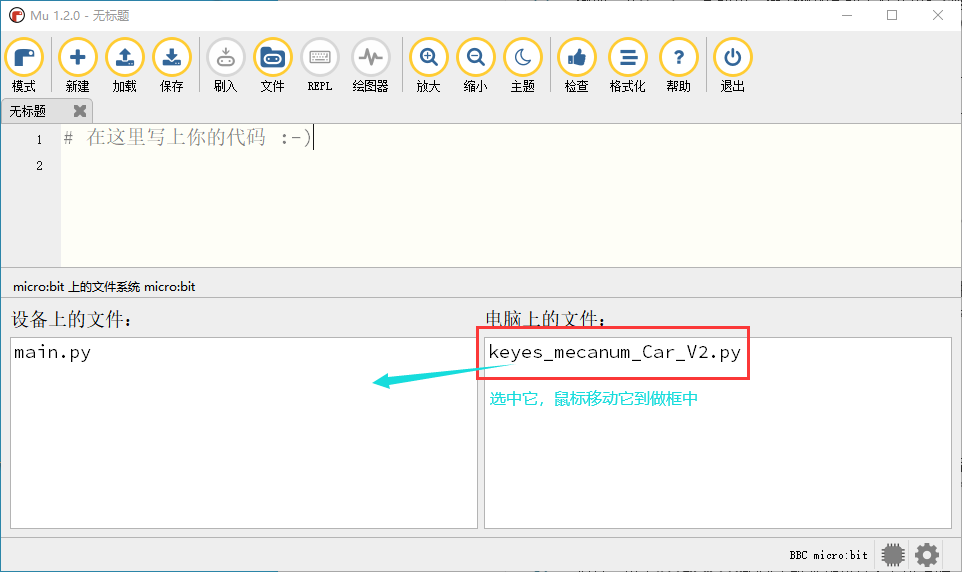Image resolution: width=962 pixels, height=572 pixels.
Task: Open the 绘图器 plotter
Action: tap(371, 65)
